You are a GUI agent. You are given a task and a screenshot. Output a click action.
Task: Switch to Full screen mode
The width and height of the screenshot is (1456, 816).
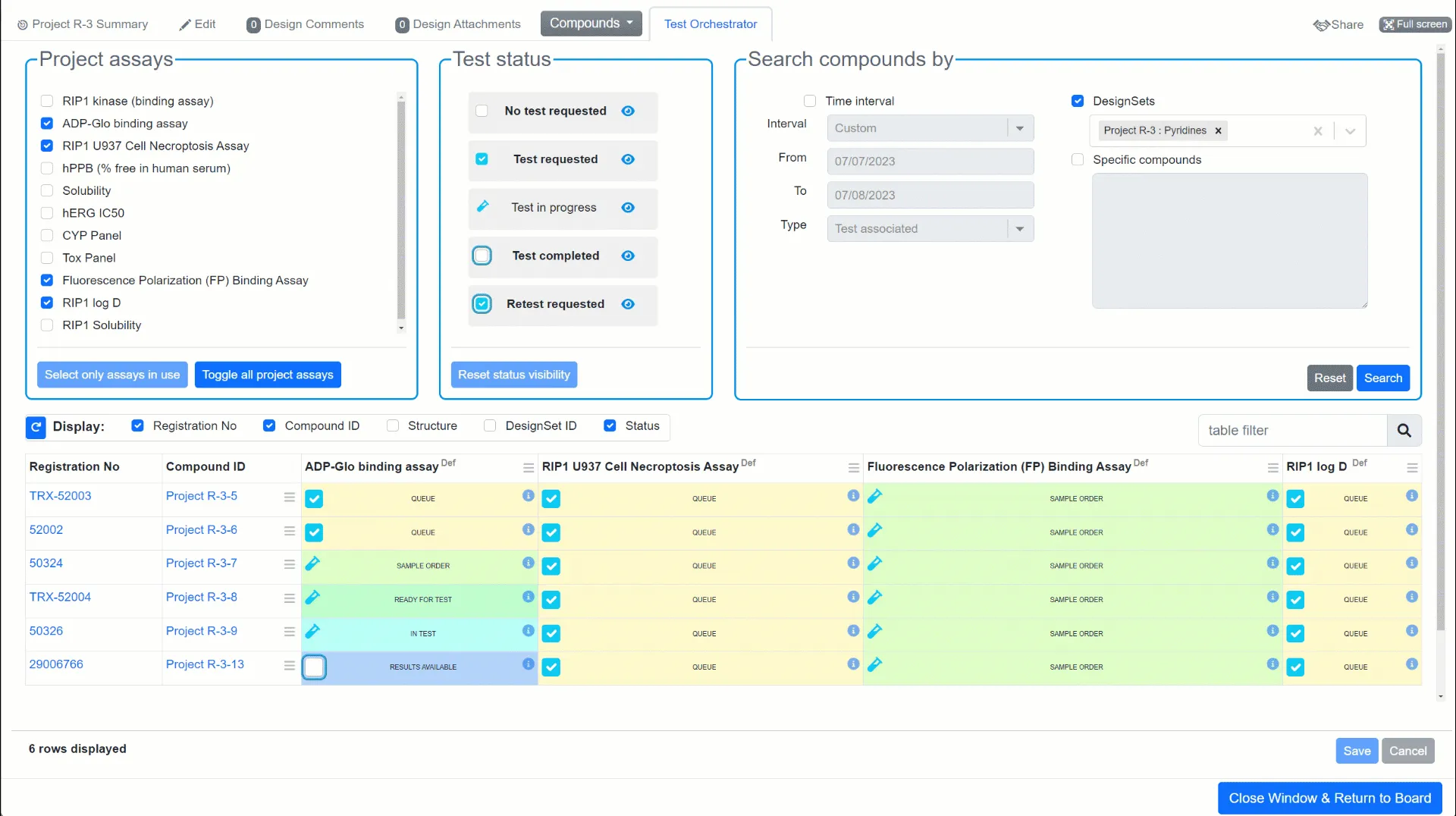pos(1415,24)
